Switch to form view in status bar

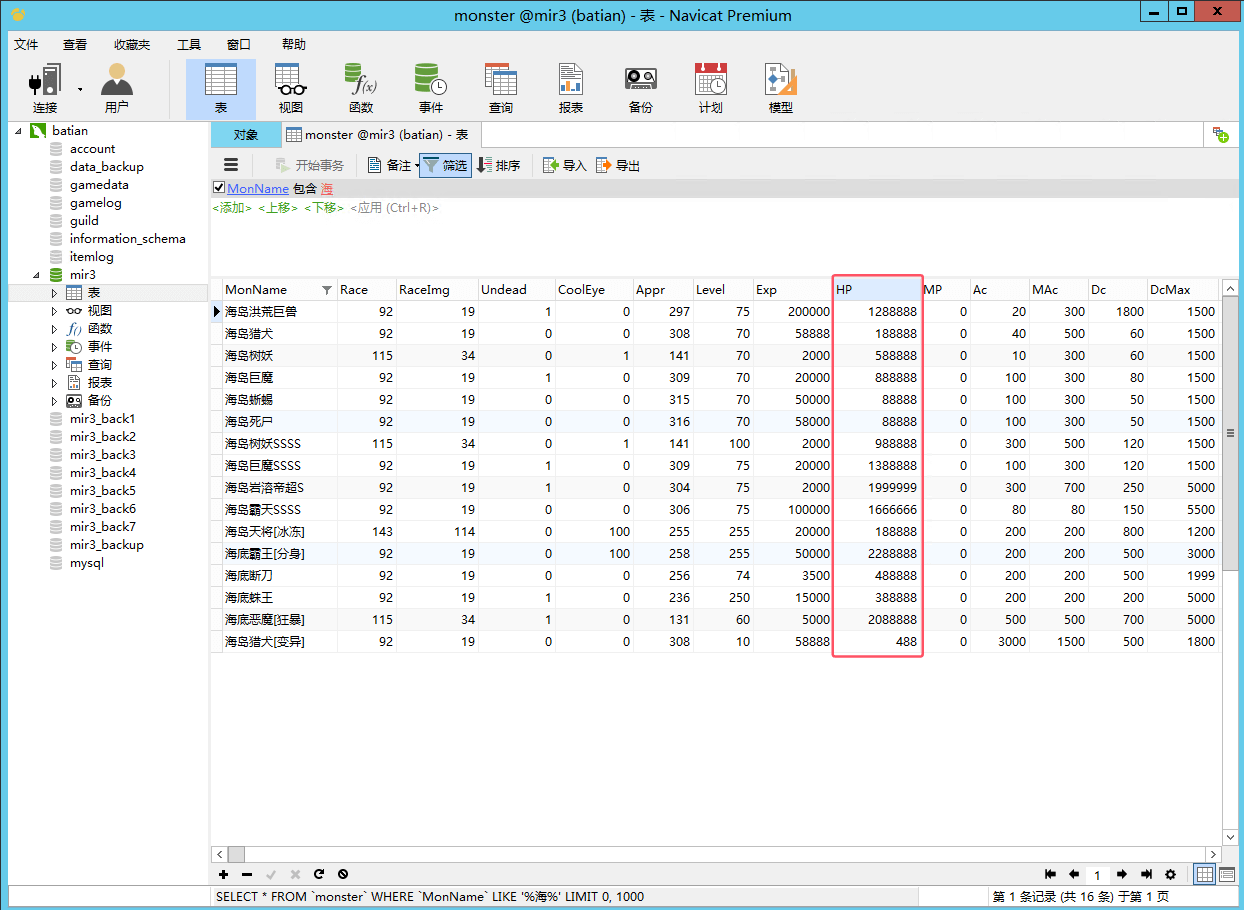coord(1226,874)
